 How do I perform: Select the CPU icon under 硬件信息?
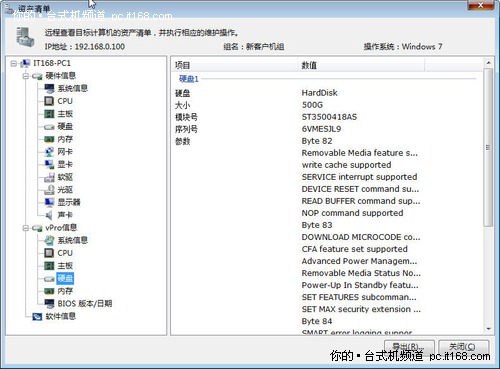(49, 101)
